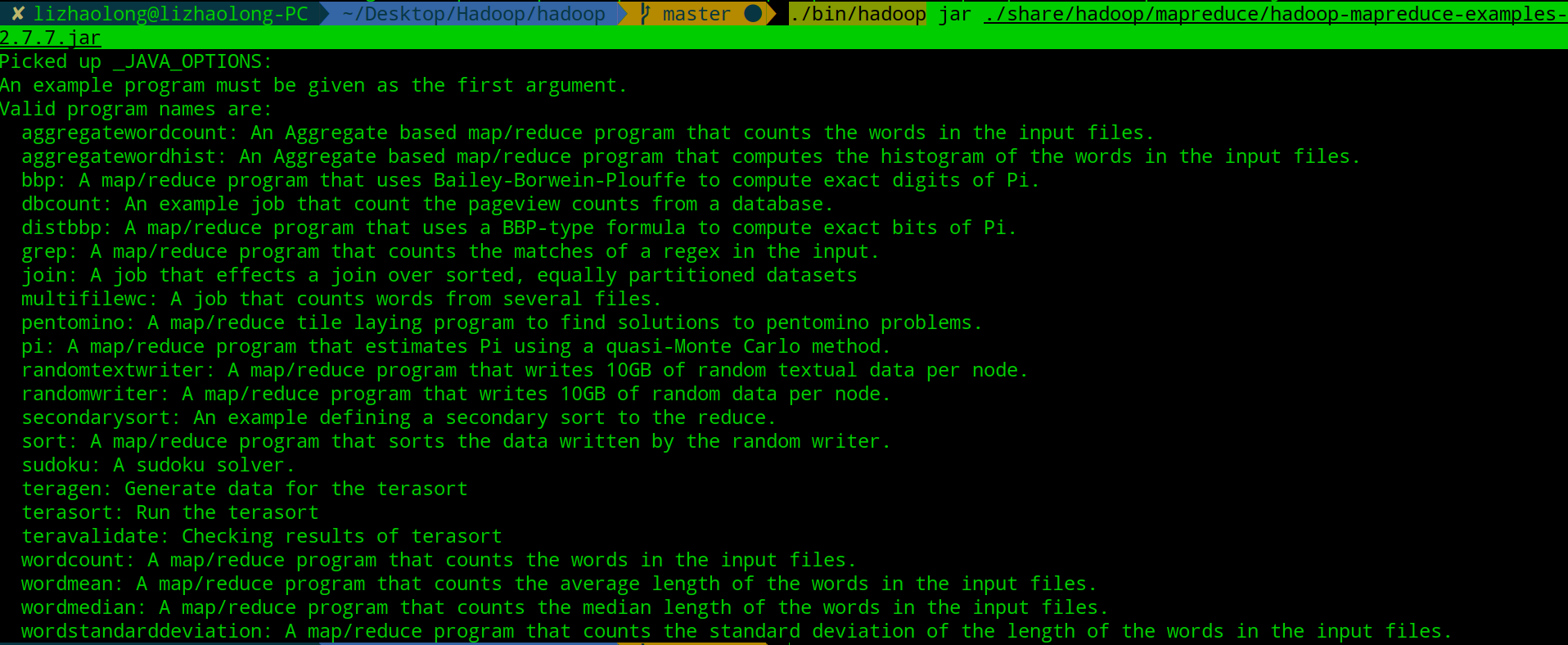Viewport: 1568px width, 645px height.
Task: Click the git branch icon before master
Action: click(645, 14)
